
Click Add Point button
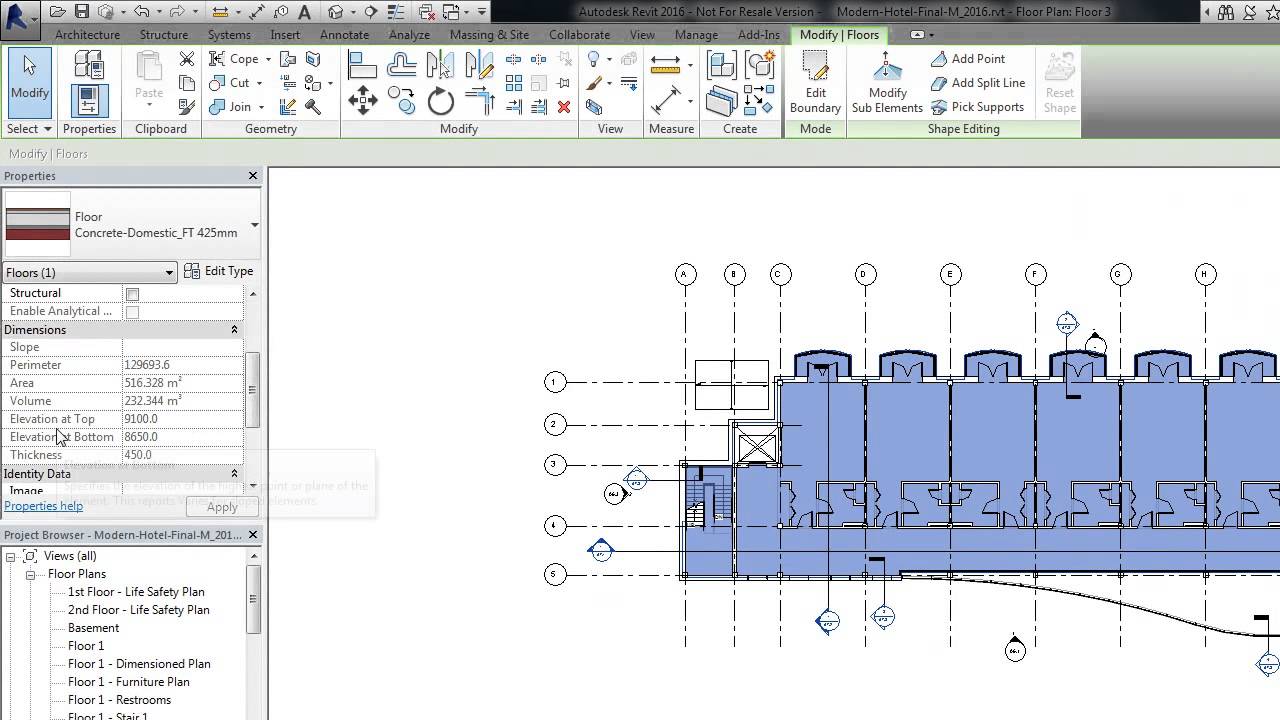(x=967, y=59)
